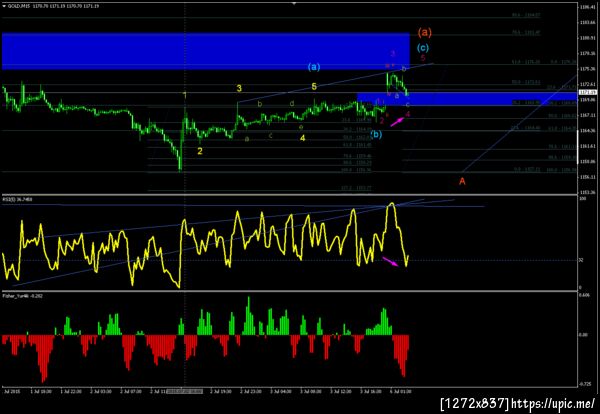Select the cyan (c) wave label
This screenshot has width=600, height=414.
coord(423,48)
